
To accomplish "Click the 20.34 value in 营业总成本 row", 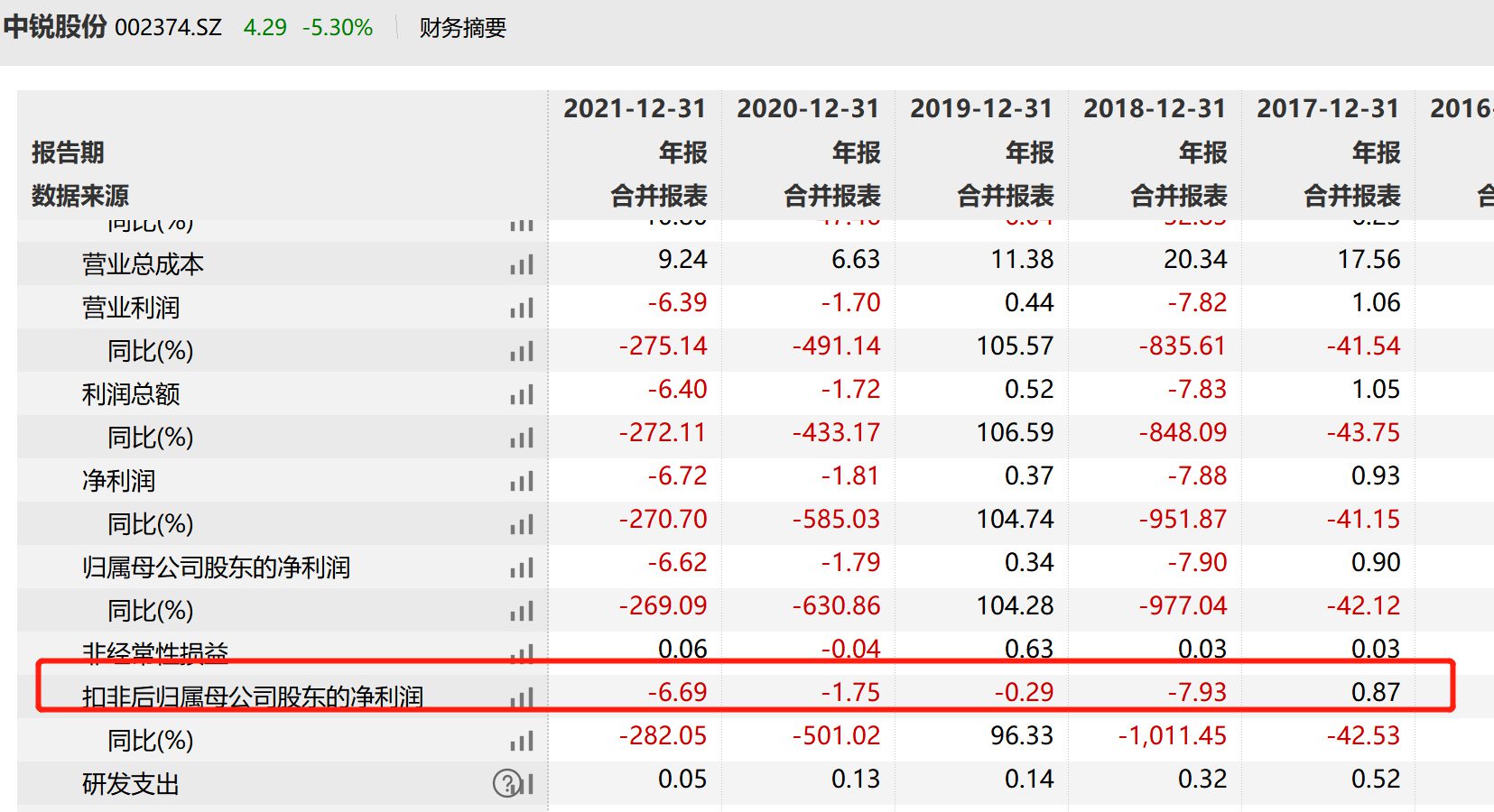I will pos(1195,260).
